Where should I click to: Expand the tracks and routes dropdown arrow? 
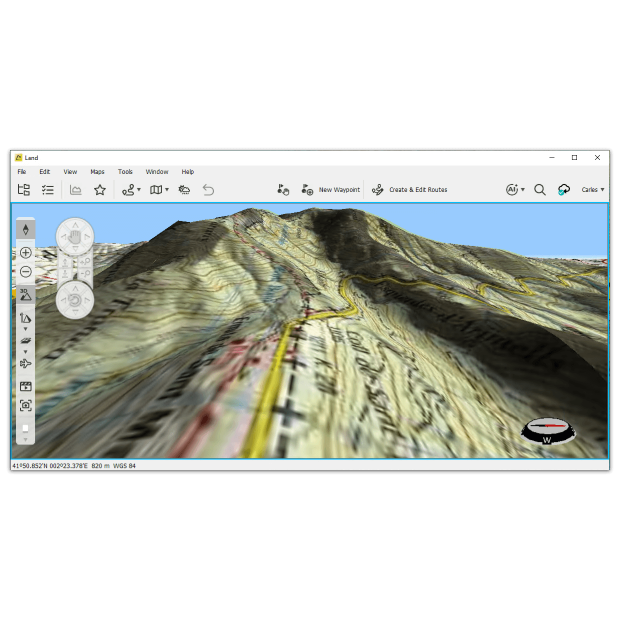[139, 190]
